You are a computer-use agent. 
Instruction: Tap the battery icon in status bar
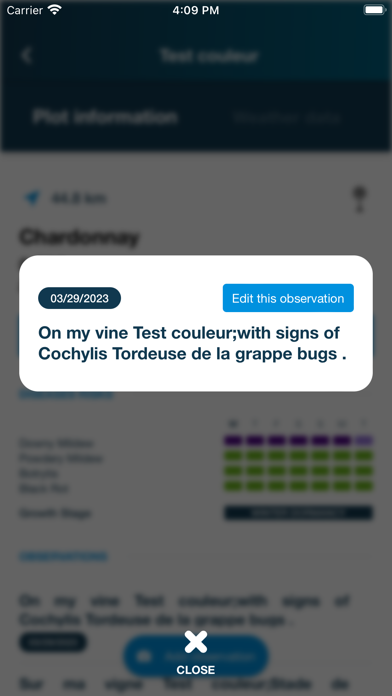click(375, 10)
